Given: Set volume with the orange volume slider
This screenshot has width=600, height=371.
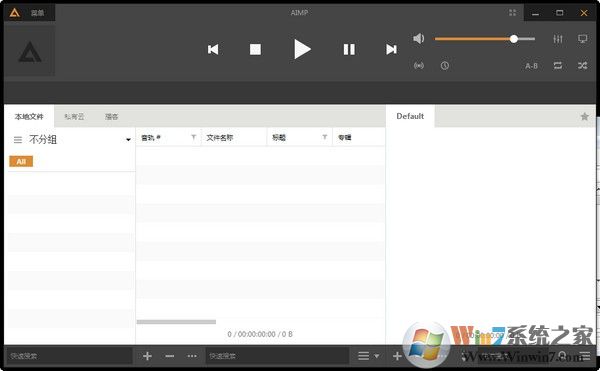Looking at the screenshot, I should [484, 39].
